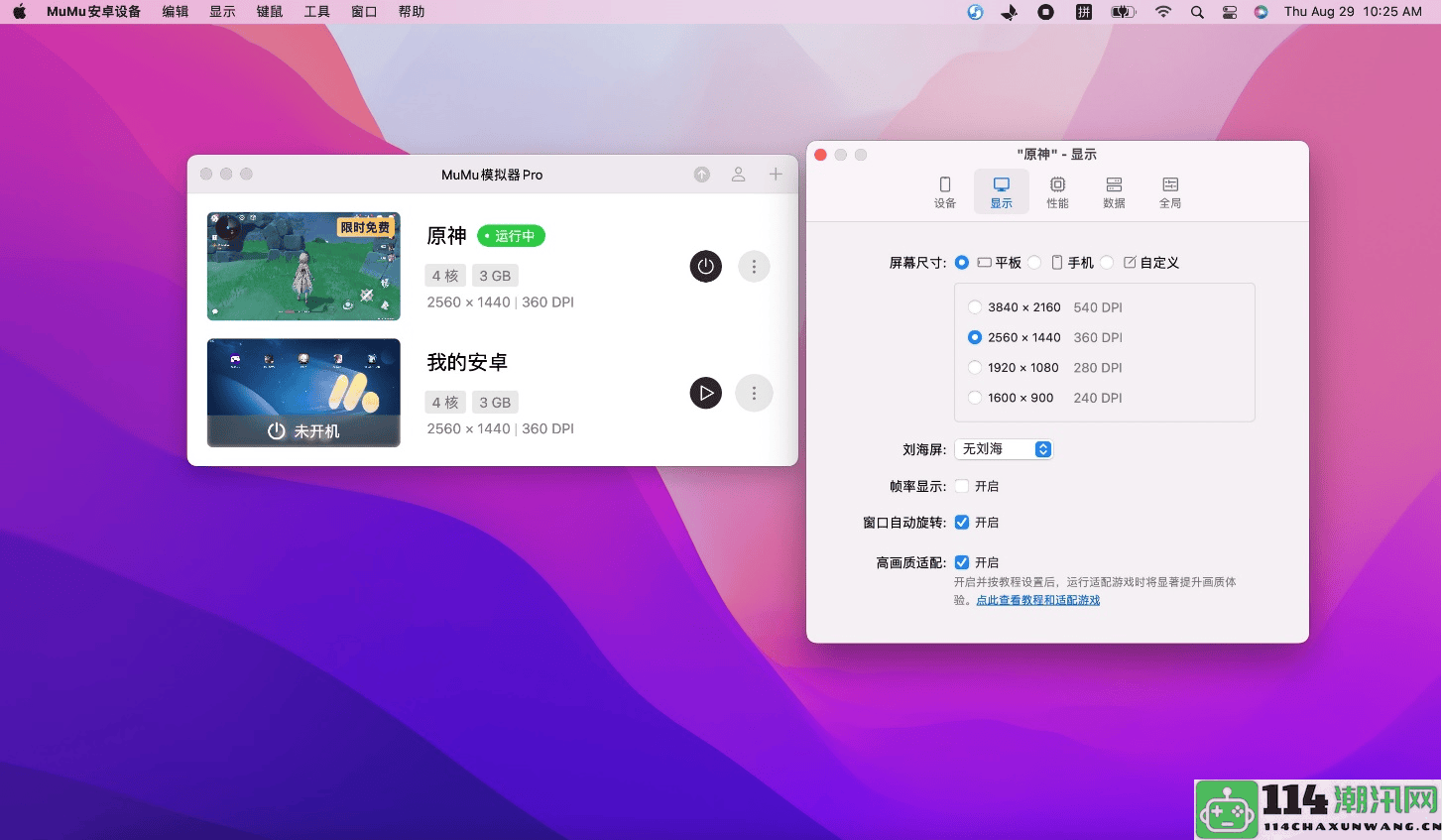Open the 窗口 menu
This screenshot has height=840, width=1442.
click(x=364, y=12)
